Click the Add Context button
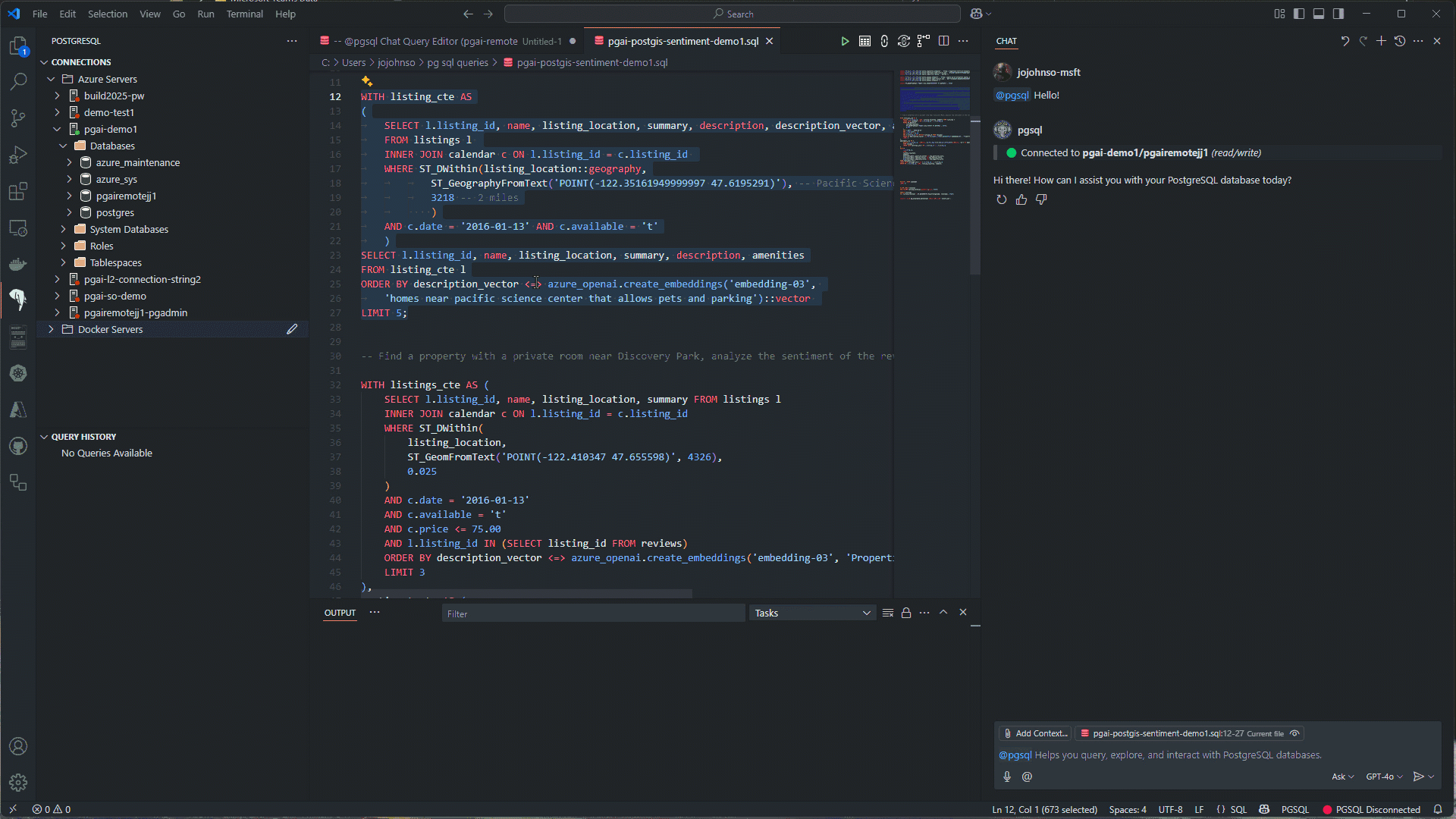Viewport: 1456px width, 819px height. pyautogui.click(x=1035, y=733)
